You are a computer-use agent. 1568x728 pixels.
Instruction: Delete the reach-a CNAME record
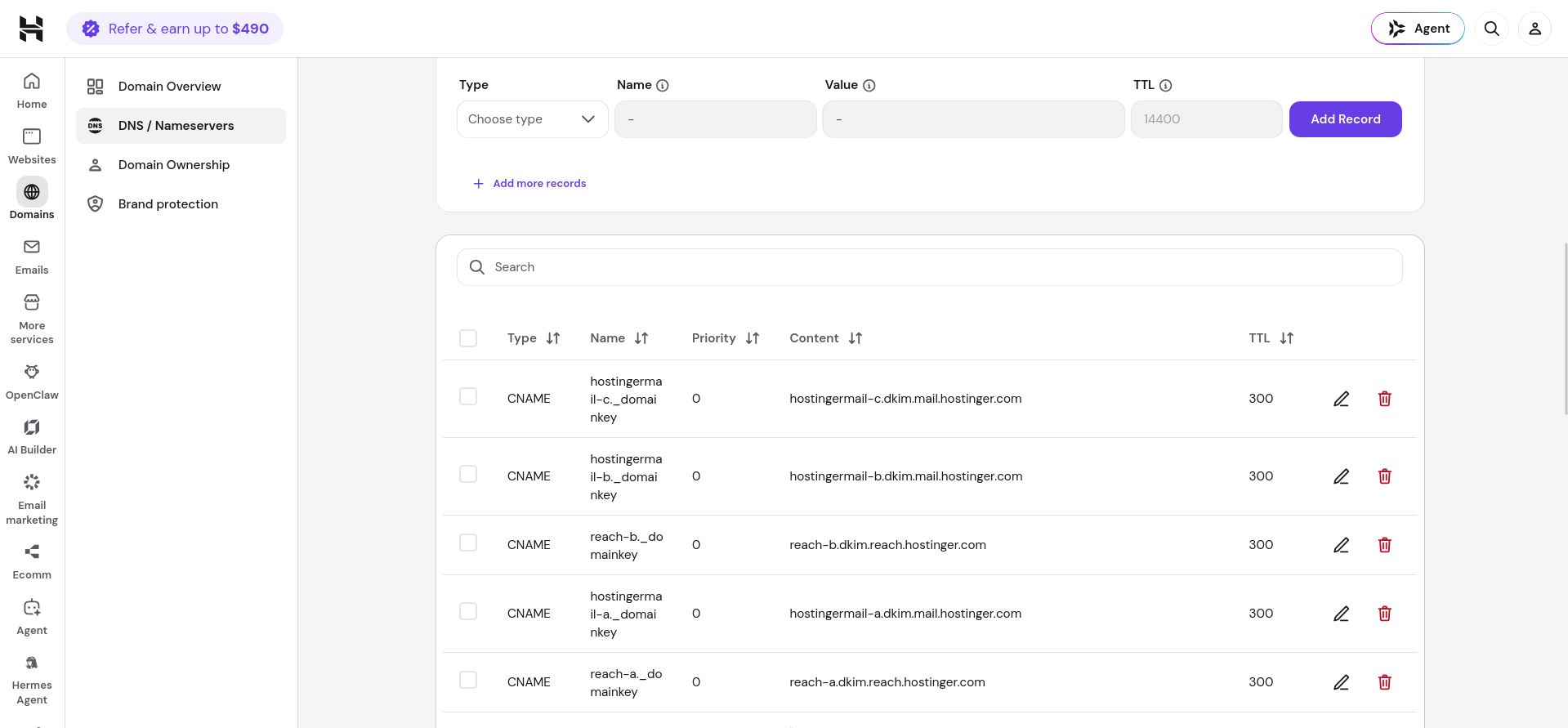[x=1384, y=682]
